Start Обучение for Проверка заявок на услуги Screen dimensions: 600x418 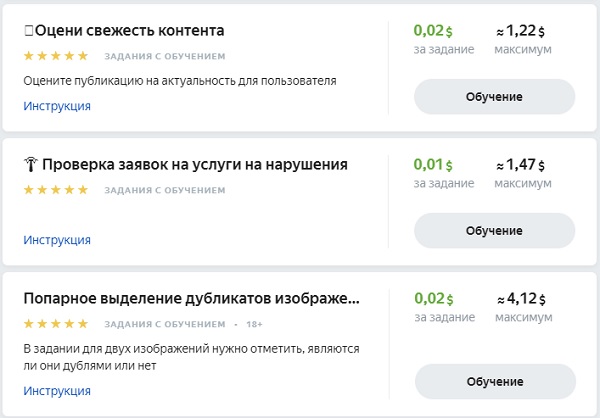(494, 231)
